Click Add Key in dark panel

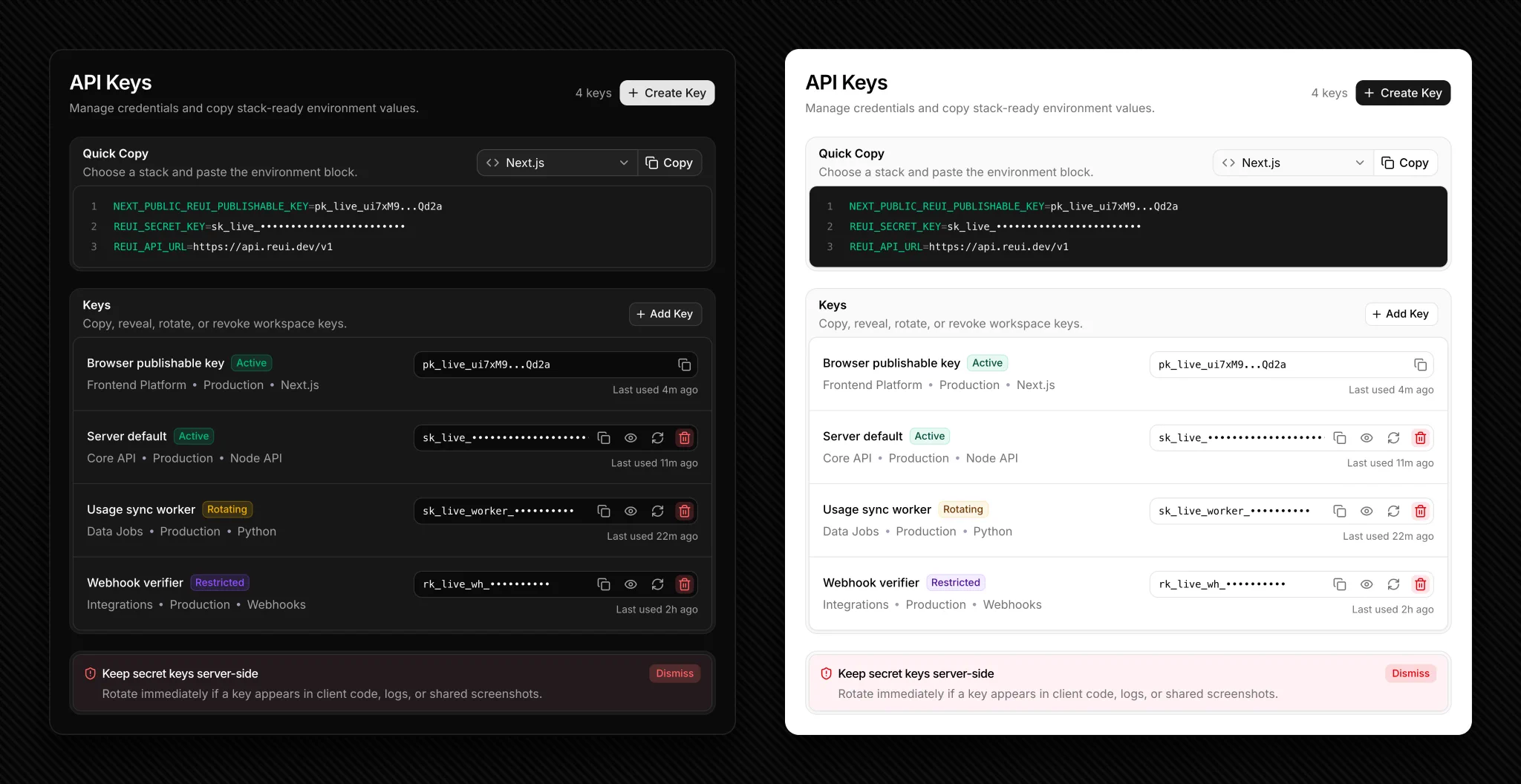(665, 314)
